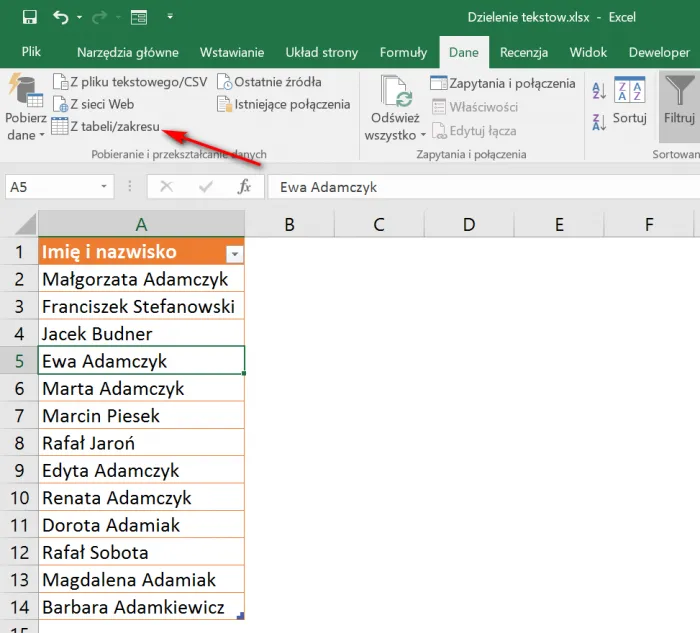Open the Wstawianie ribbon tab
700x633 pixels.
(x=231, y=52)
